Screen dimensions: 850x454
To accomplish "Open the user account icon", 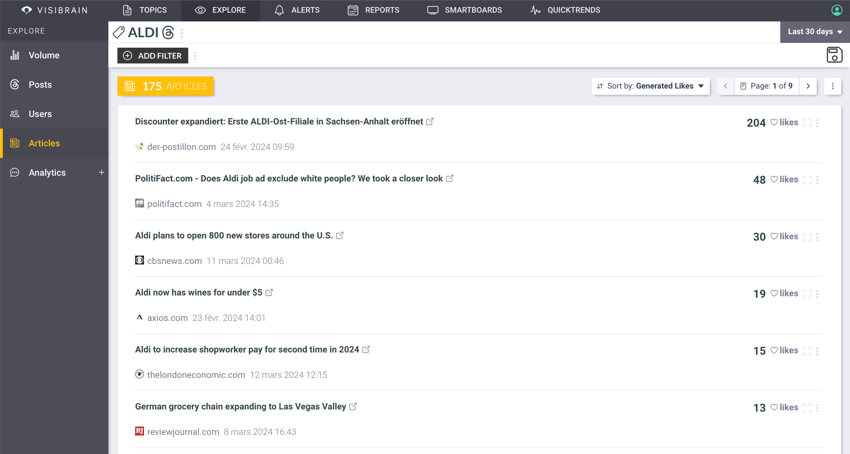I will tap(836, 10).
